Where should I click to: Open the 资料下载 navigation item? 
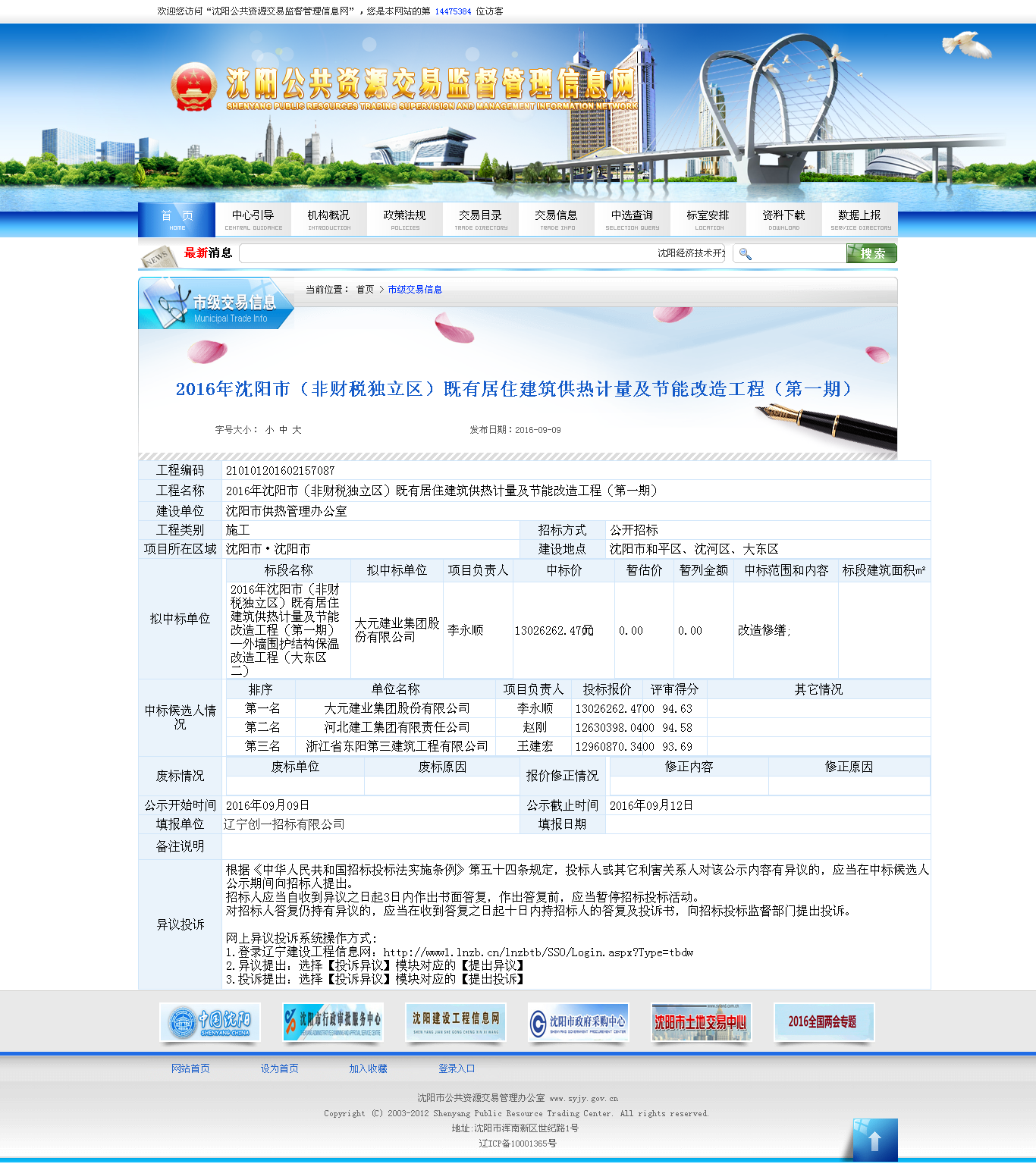[x=784, y=220]
